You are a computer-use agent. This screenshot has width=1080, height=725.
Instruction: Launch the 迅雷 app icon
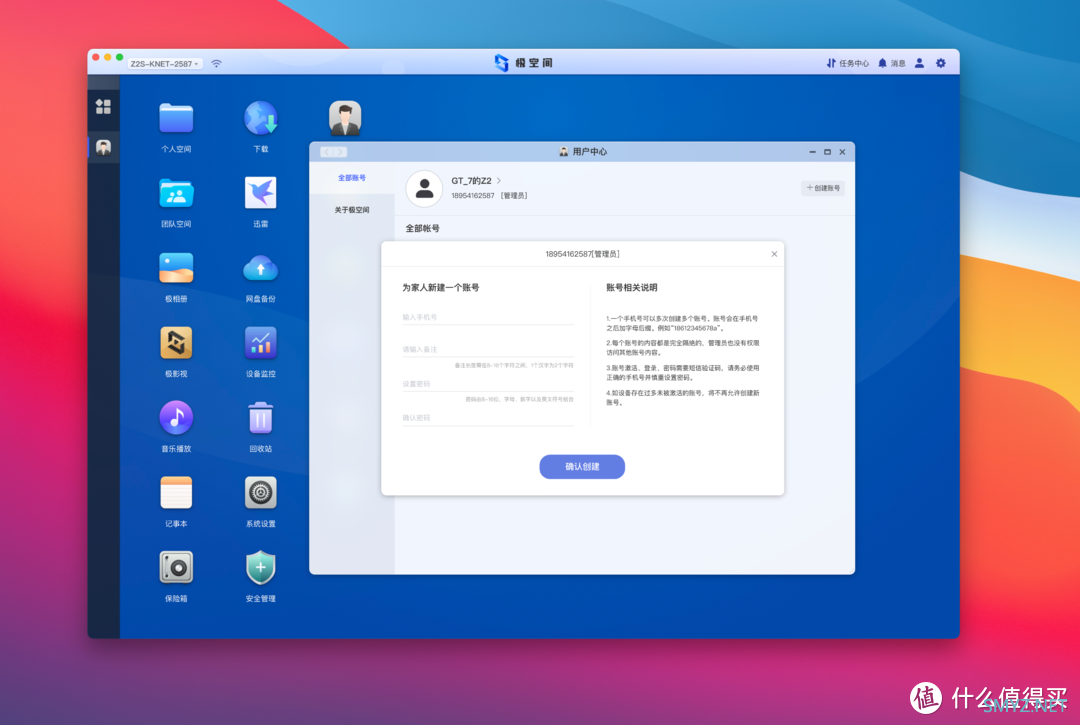click(x=260, y=193)
